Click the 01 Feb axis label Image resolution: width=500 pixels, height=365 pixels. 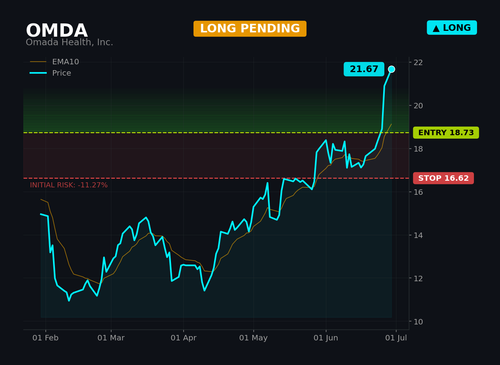45,338
